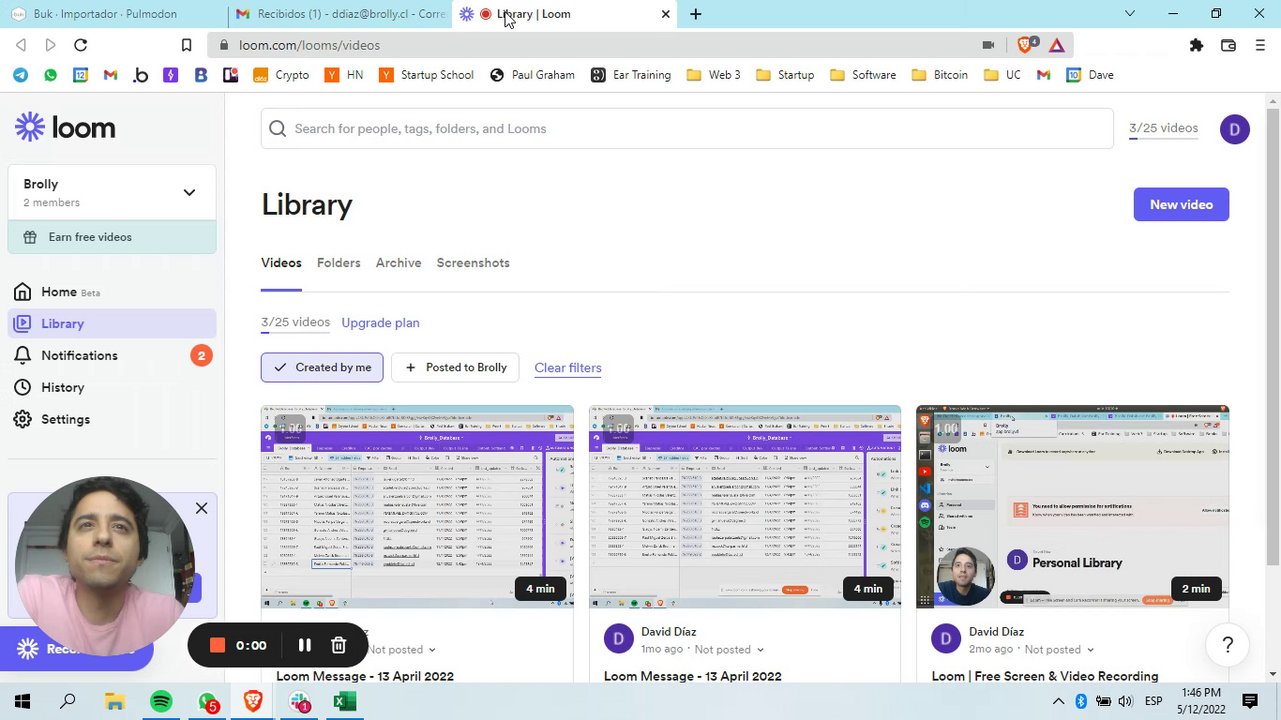Click the notifications badge showing 2
This screenshot has height=720, width=1281.
[201, 355]
